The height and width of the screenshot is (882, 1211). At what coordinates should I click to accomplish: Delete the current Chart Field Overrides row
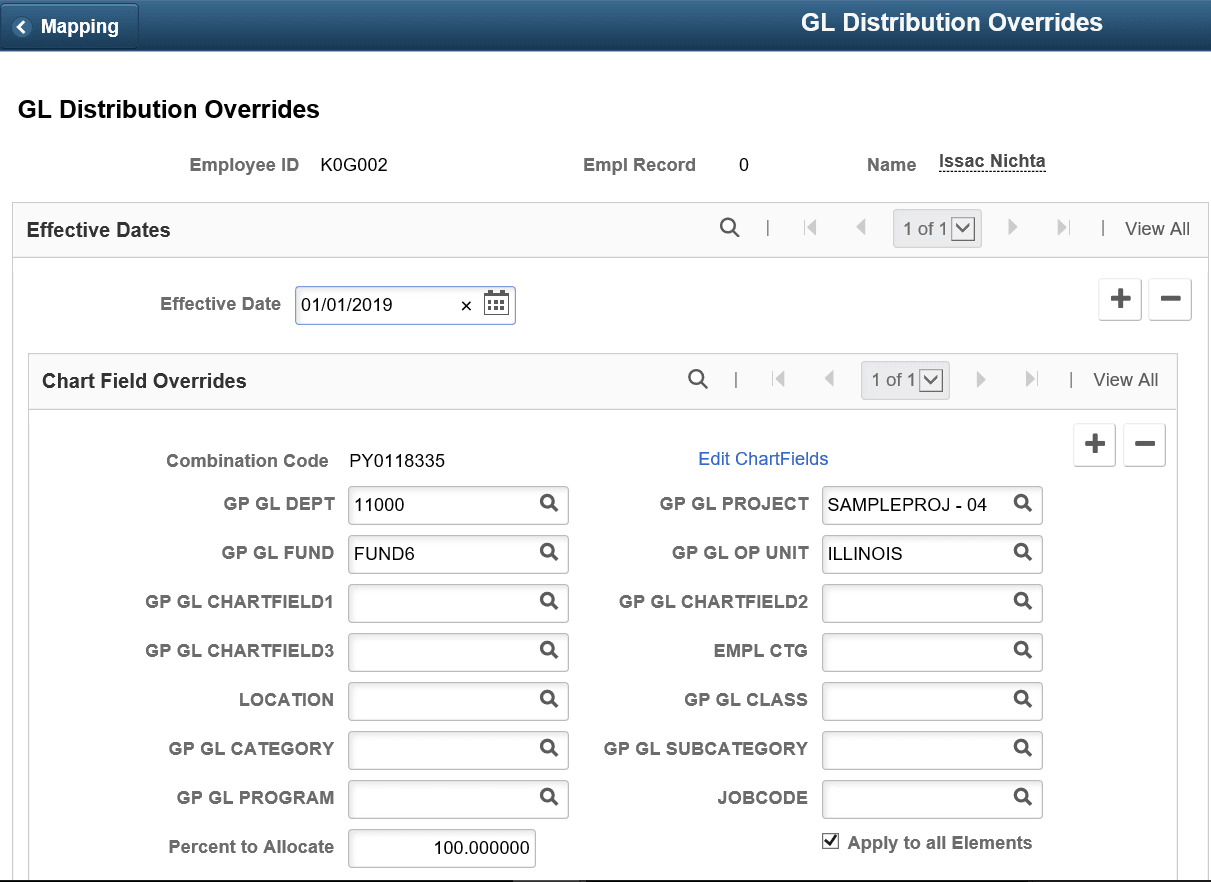[x=1144, y=444]
